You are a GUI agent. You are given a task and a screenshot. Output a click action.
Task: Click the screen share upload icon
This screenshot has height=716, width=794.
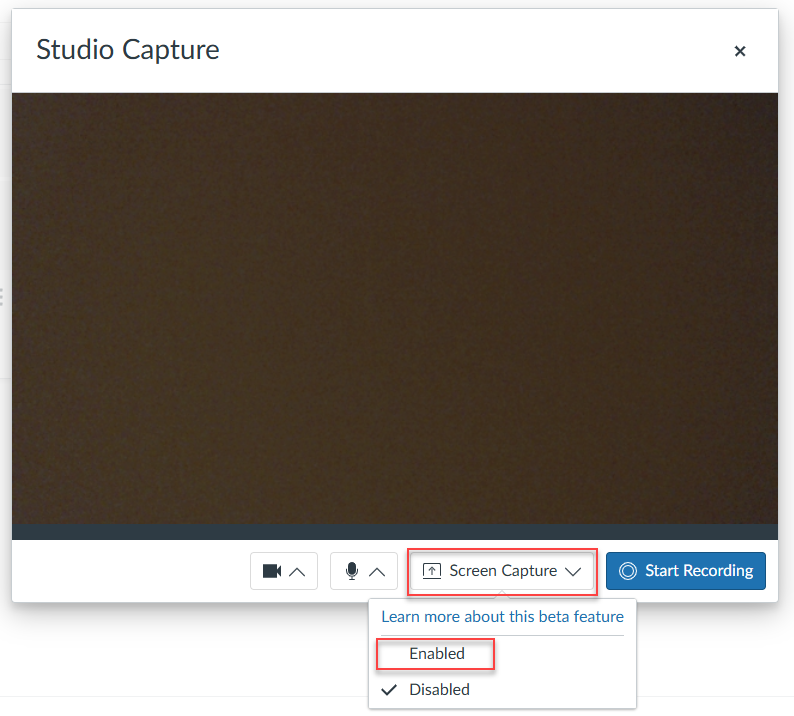[x=432, y=571]
